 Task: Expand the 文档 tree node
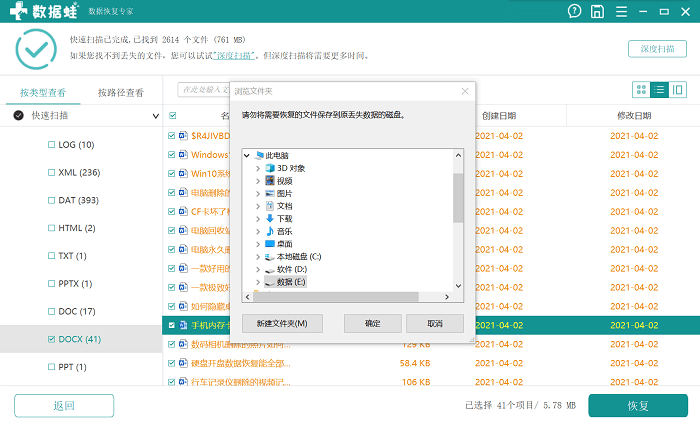pos(258,206)
